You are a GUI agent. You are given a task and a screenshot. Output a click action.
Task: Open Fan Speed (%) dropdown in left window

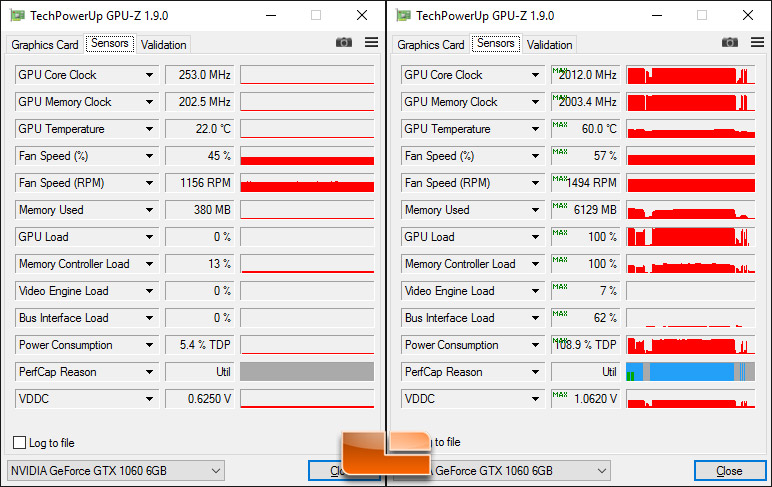click(149, 156)
